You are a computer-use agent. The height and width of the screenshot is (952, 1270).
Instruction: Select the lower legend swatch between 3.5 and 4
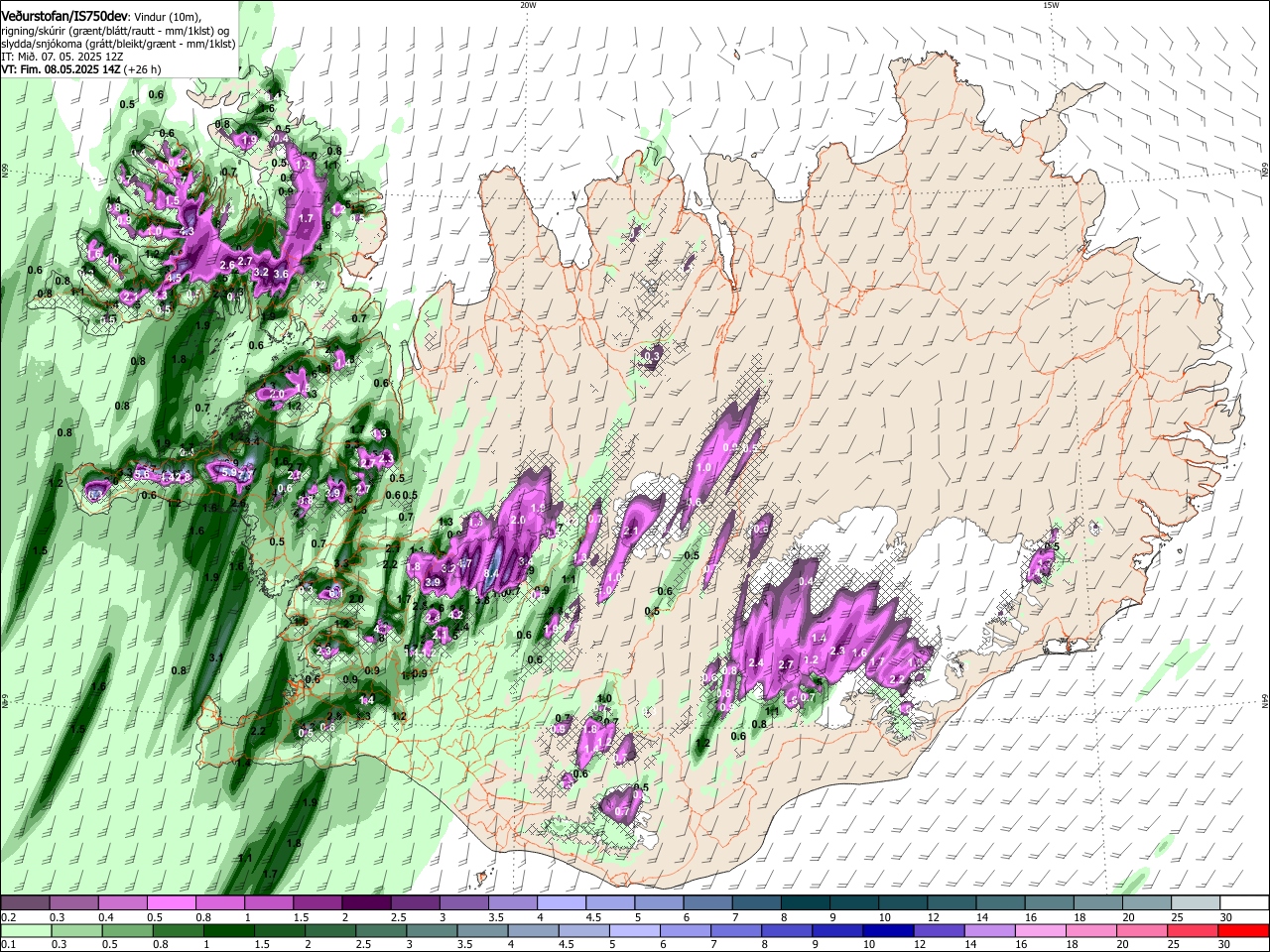pyautogui.click(x=481, y=931)
